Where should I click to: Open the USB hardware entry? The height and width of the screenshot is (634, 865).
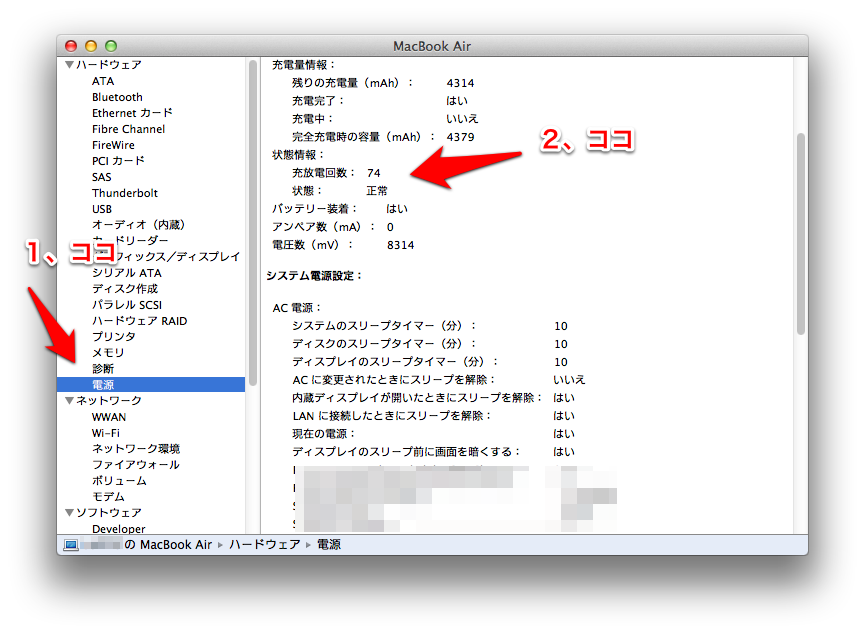point(102,209)
